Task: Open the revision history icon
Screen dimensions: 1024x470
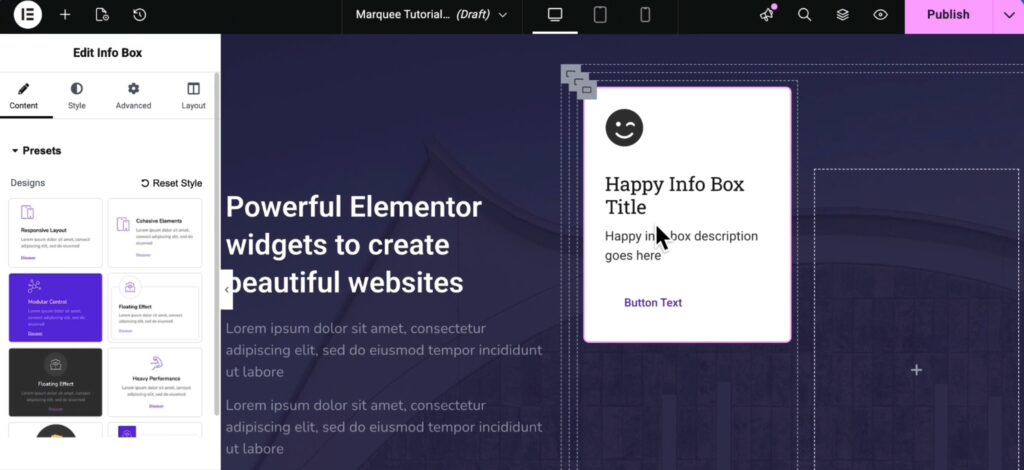Action: point(139,15)
